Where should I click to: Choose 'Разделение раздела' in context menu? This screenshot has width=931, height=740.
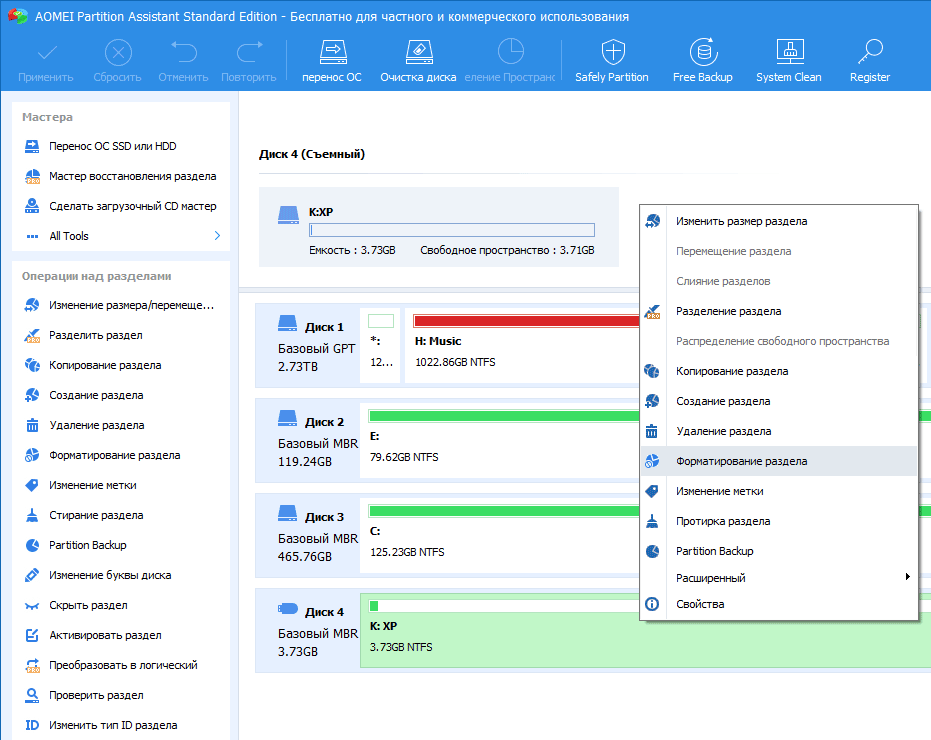[779, 311]
